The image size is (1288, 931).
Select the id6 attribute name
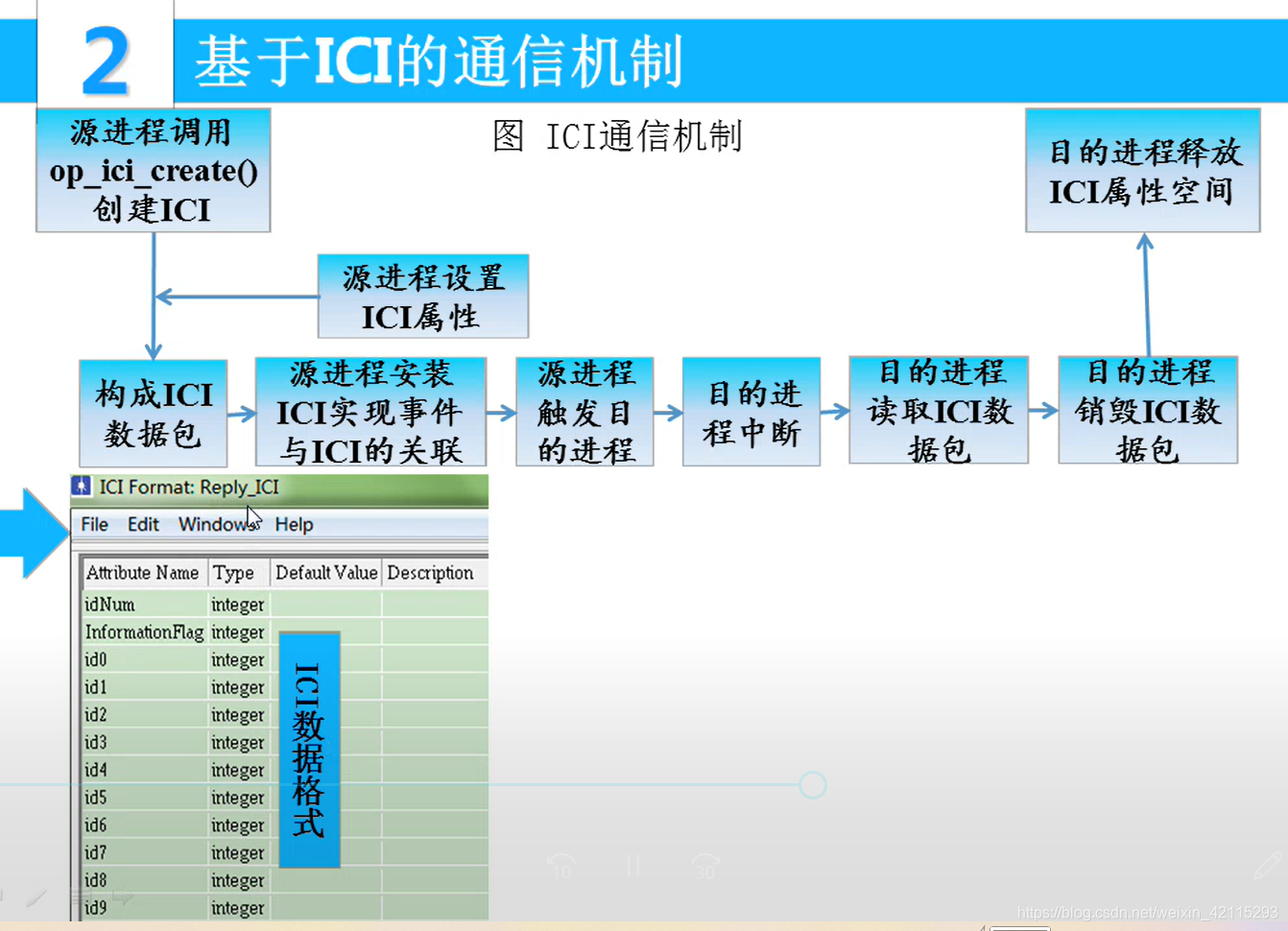pos(96,825)
